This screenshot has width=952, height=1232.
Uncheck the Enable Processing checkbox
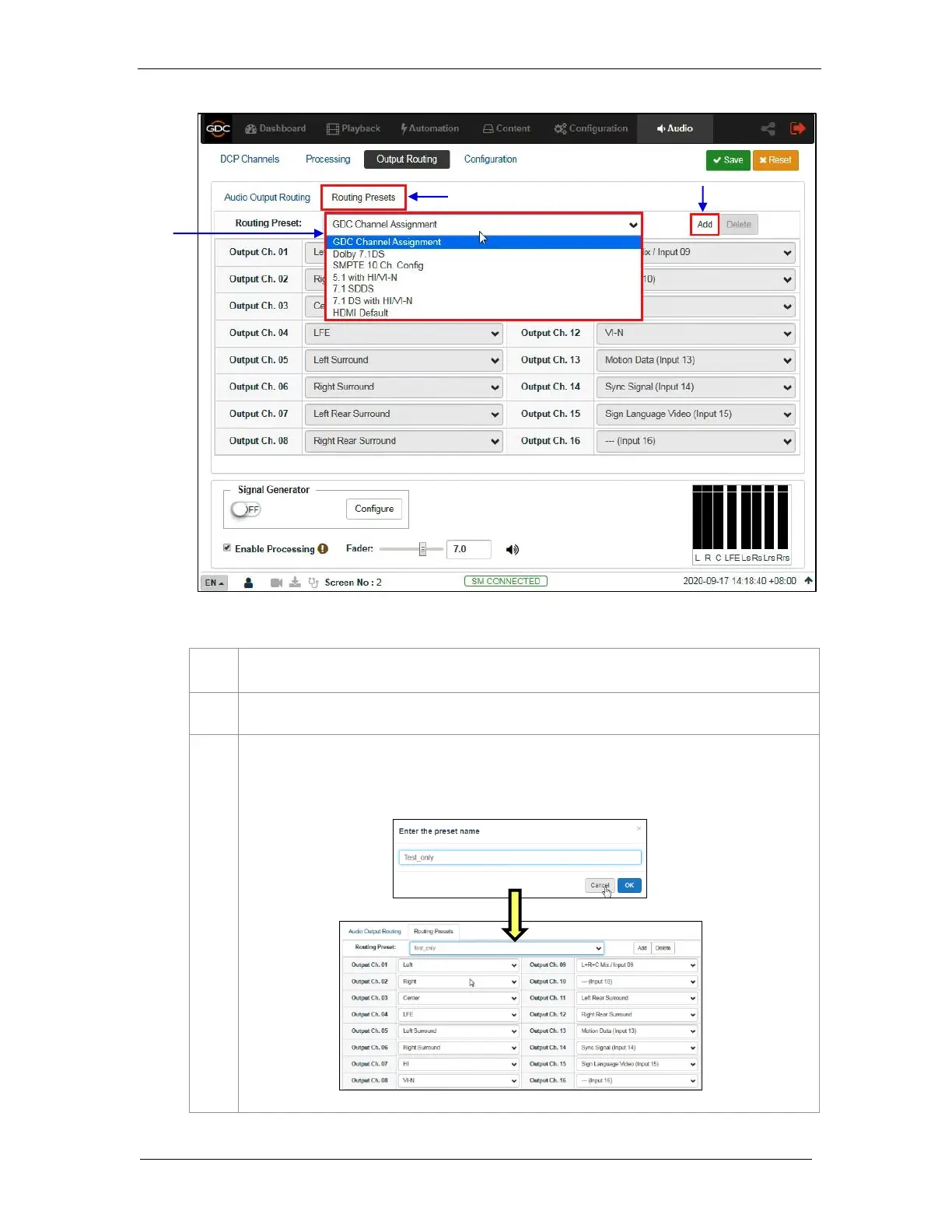[x=227, y=548]
